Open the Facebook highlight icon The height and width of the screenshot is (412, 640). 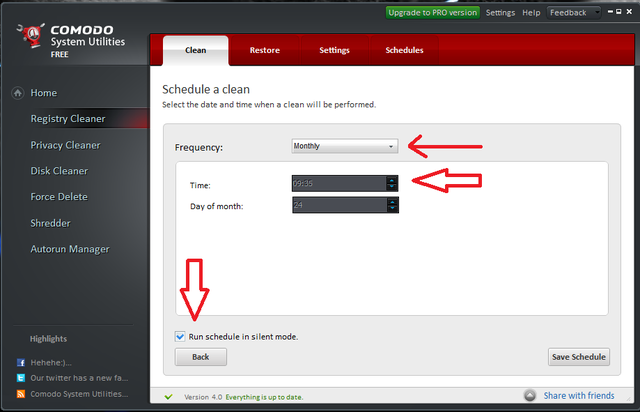(21, 363)
